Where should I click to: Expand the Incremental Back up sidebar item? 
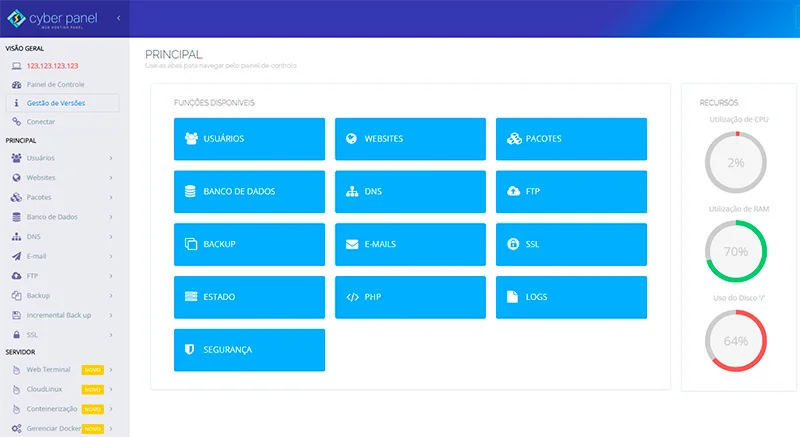(x=111, y=315)
